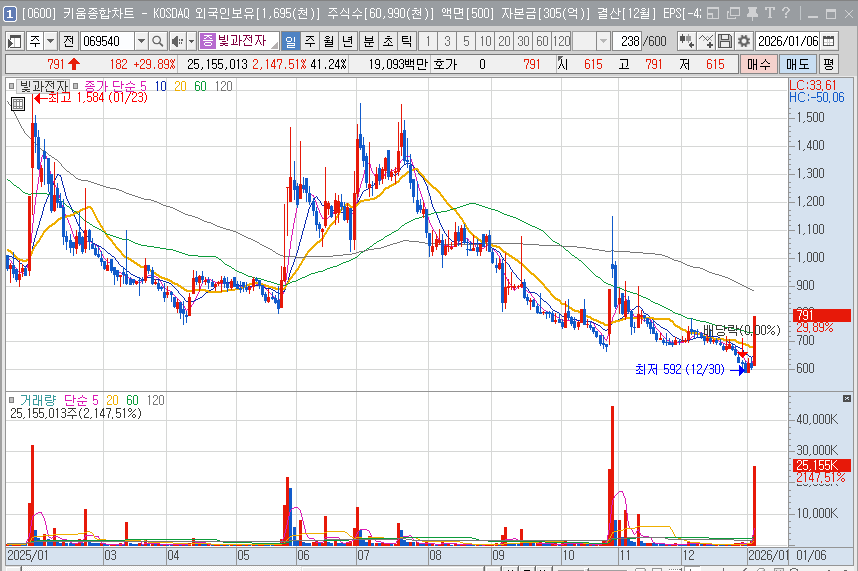Click the 호가 quote label
Image resolution: width=858 pixels, height=571 pixels.
pos(445,65)
